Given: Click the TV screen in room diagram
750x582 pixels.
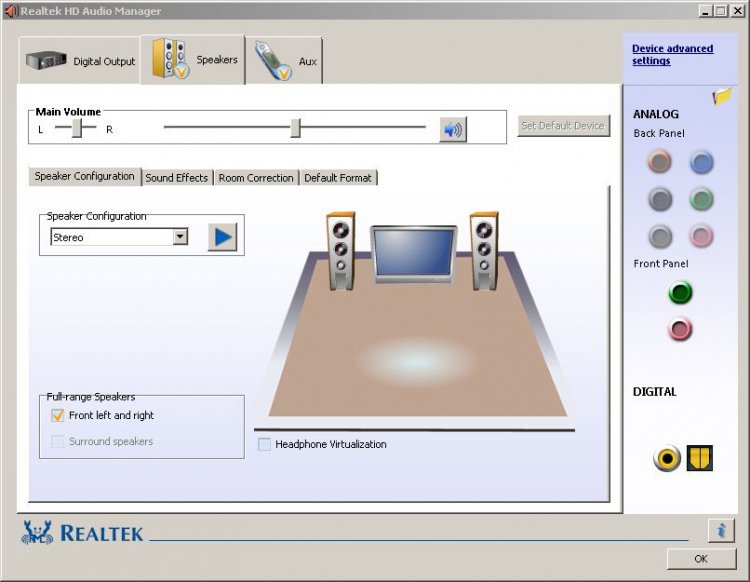Looking at the screenshot, I should point(414,253).
